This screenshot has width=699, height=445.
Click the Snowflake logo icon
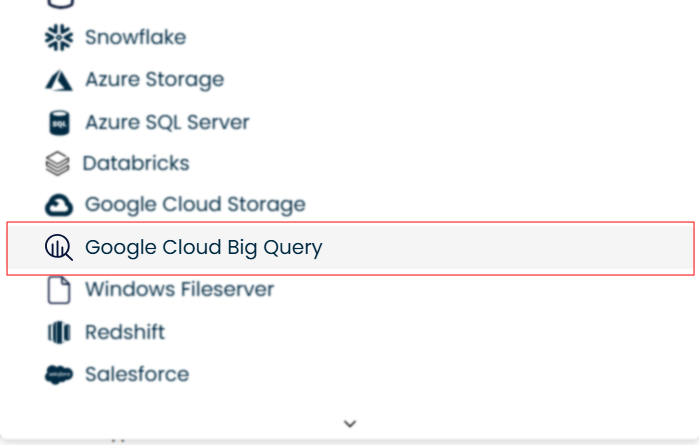[x=60, y=38]
